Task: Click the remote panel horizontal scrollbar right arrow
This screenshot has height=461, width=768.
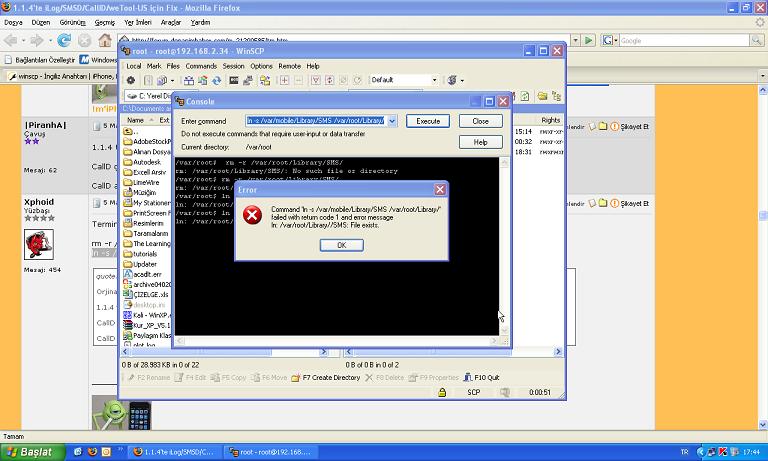Action: 558,352
